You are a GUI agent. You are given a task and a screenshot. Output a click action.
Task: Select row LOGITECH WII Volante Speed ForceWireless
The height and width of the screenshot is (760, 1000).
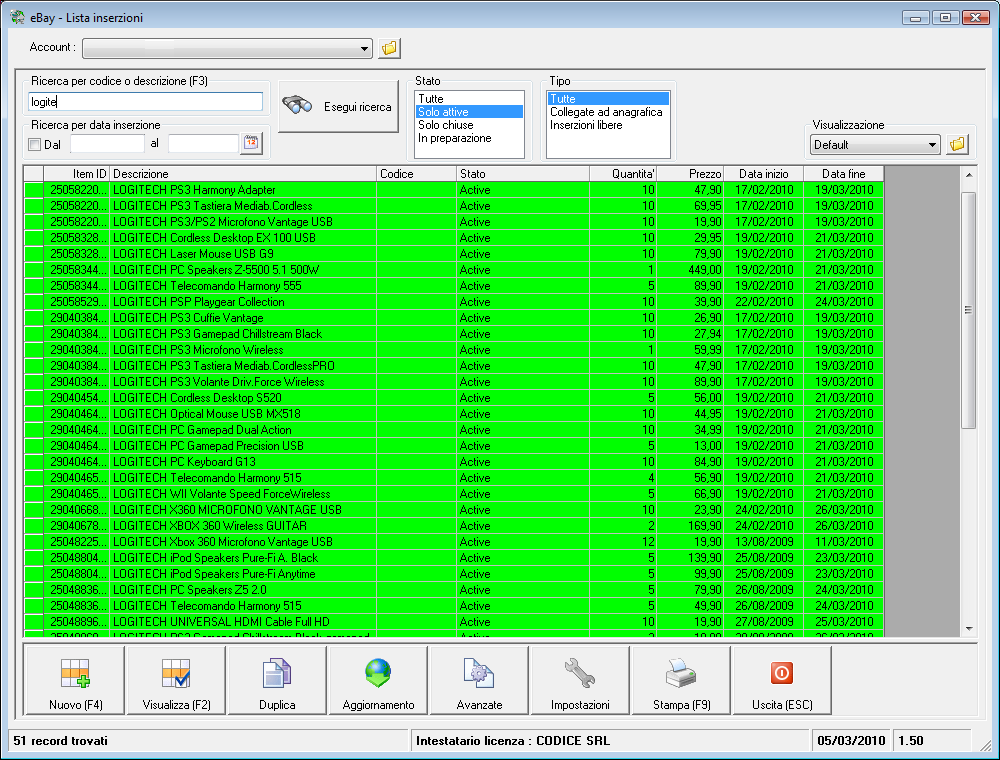[x=453, y=493]
